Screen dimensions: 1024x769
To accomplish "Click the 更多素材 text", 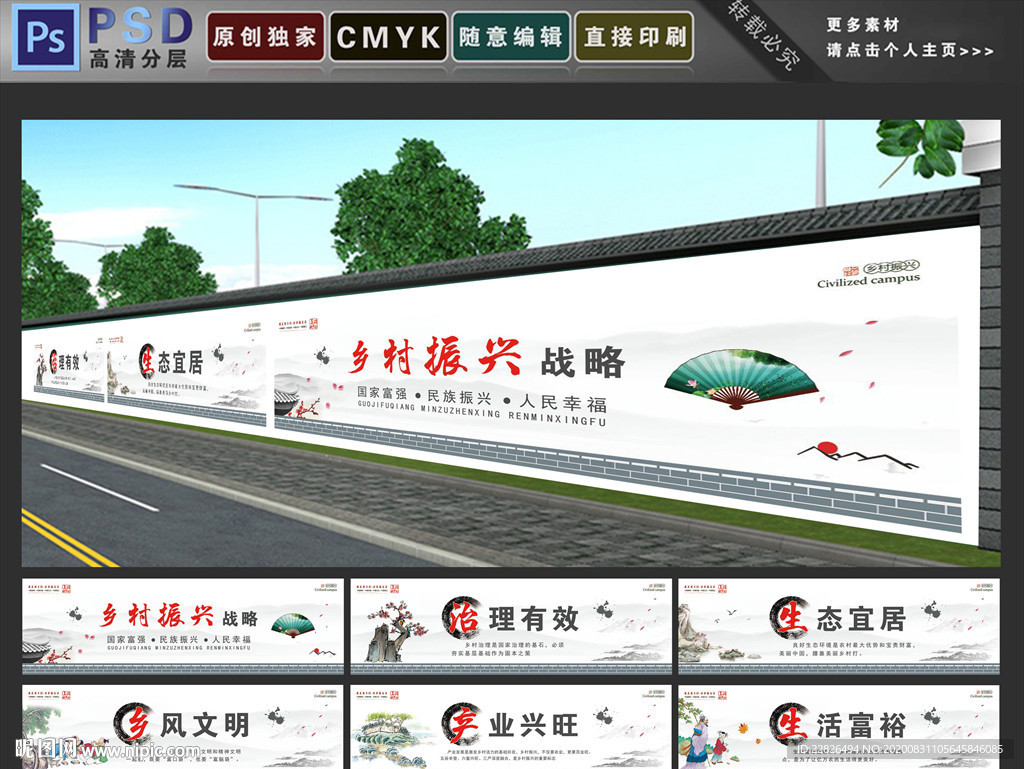I will (863, 25).
